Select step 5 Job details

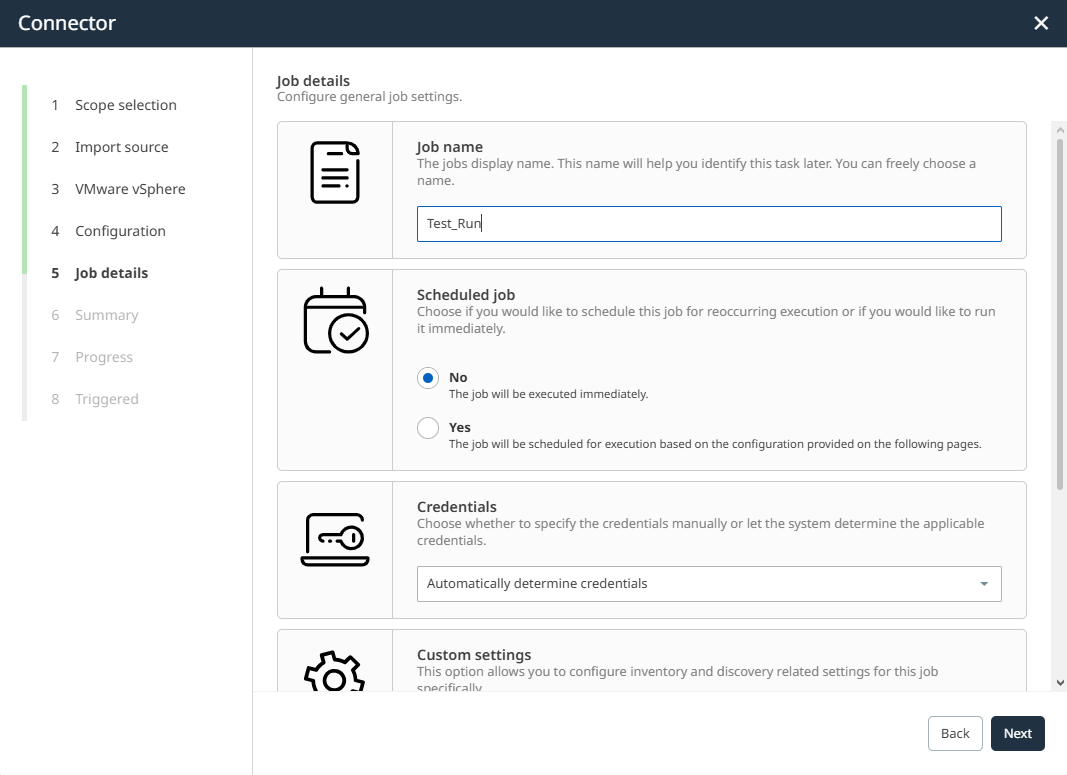[99, 274]
